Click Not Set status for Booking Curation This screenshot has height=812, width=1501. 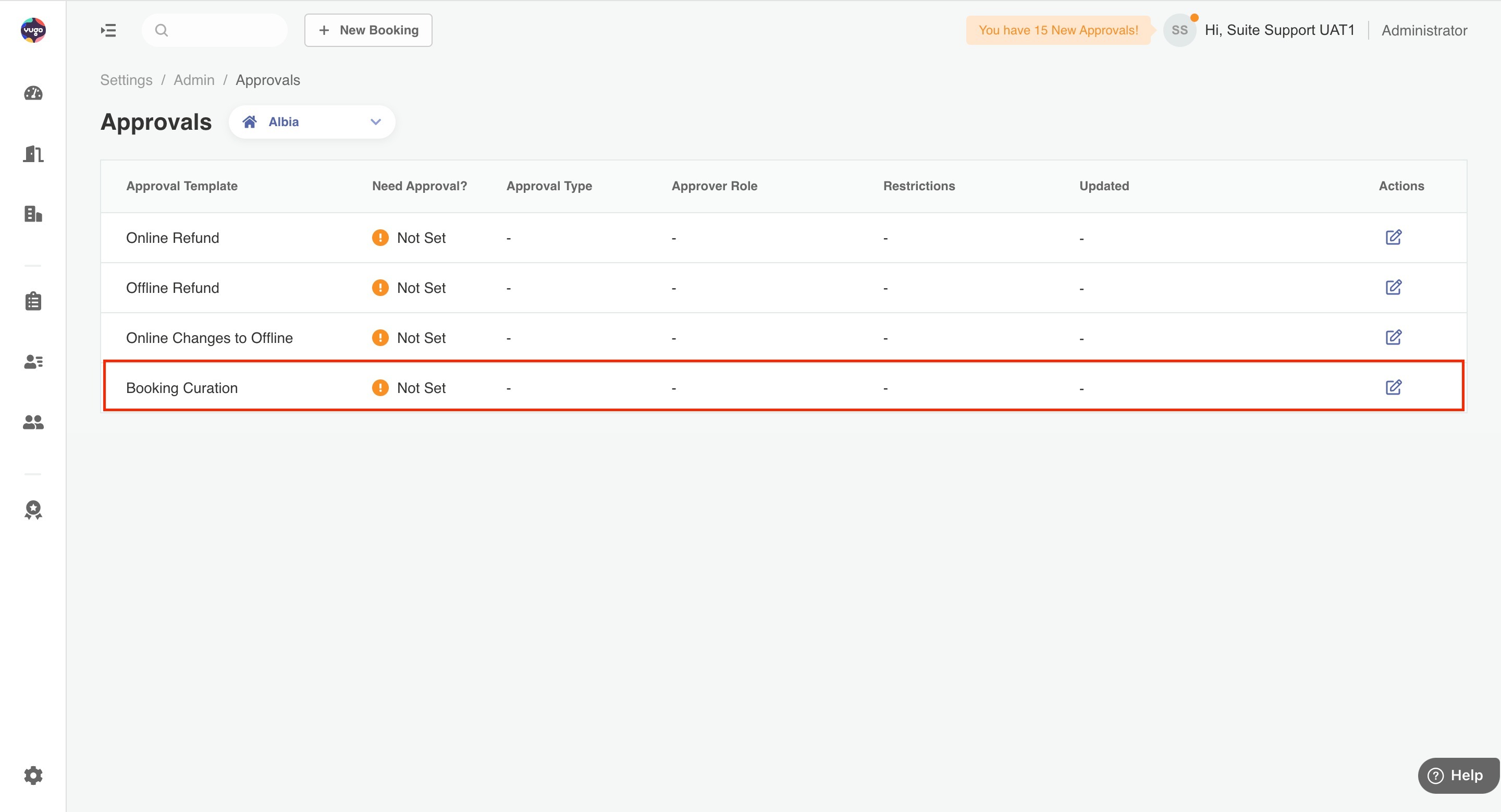pyautogui.click(x=421, y=388)
